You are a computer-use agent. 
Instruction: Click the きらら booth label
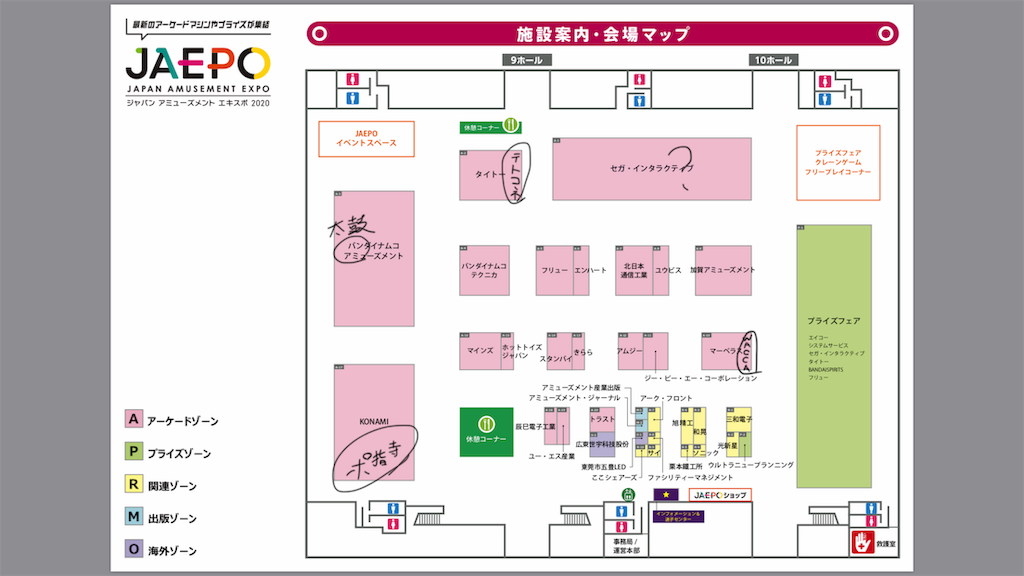point(583,352)
